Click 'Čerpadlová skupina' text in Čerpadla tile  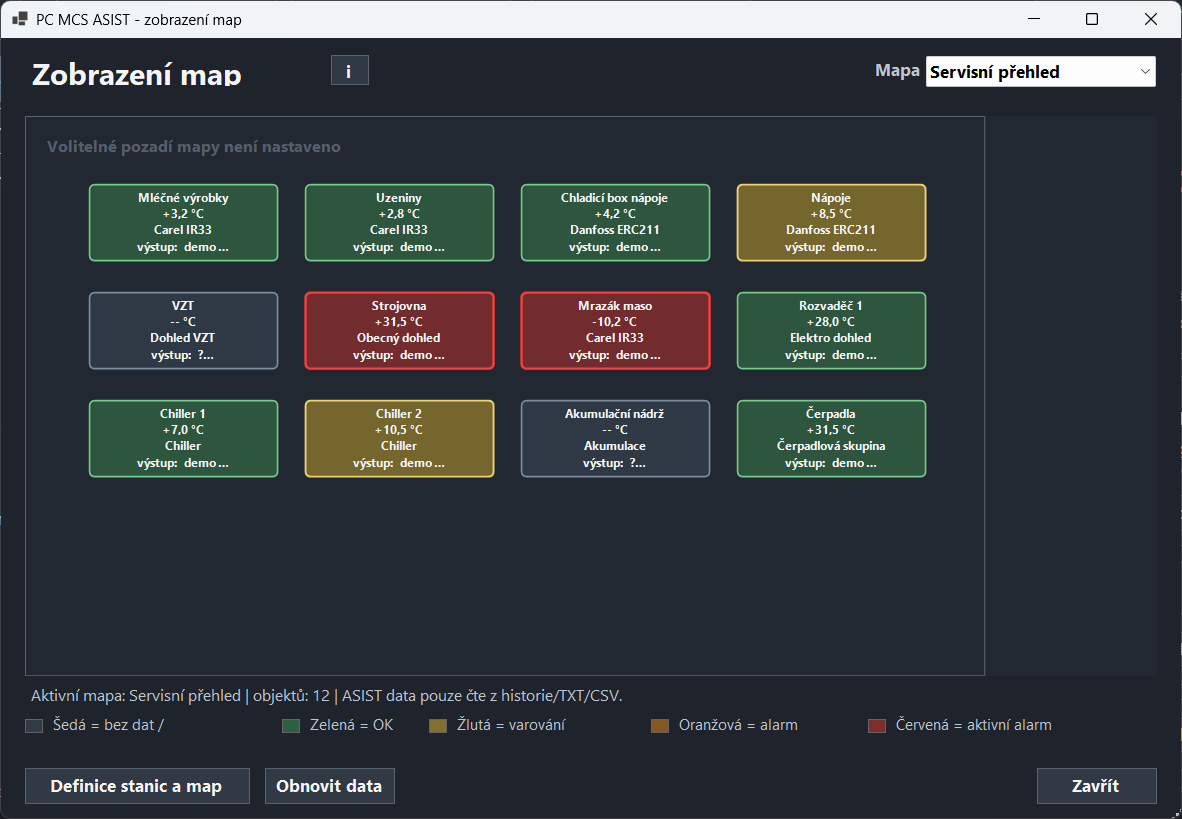[831, 446]
